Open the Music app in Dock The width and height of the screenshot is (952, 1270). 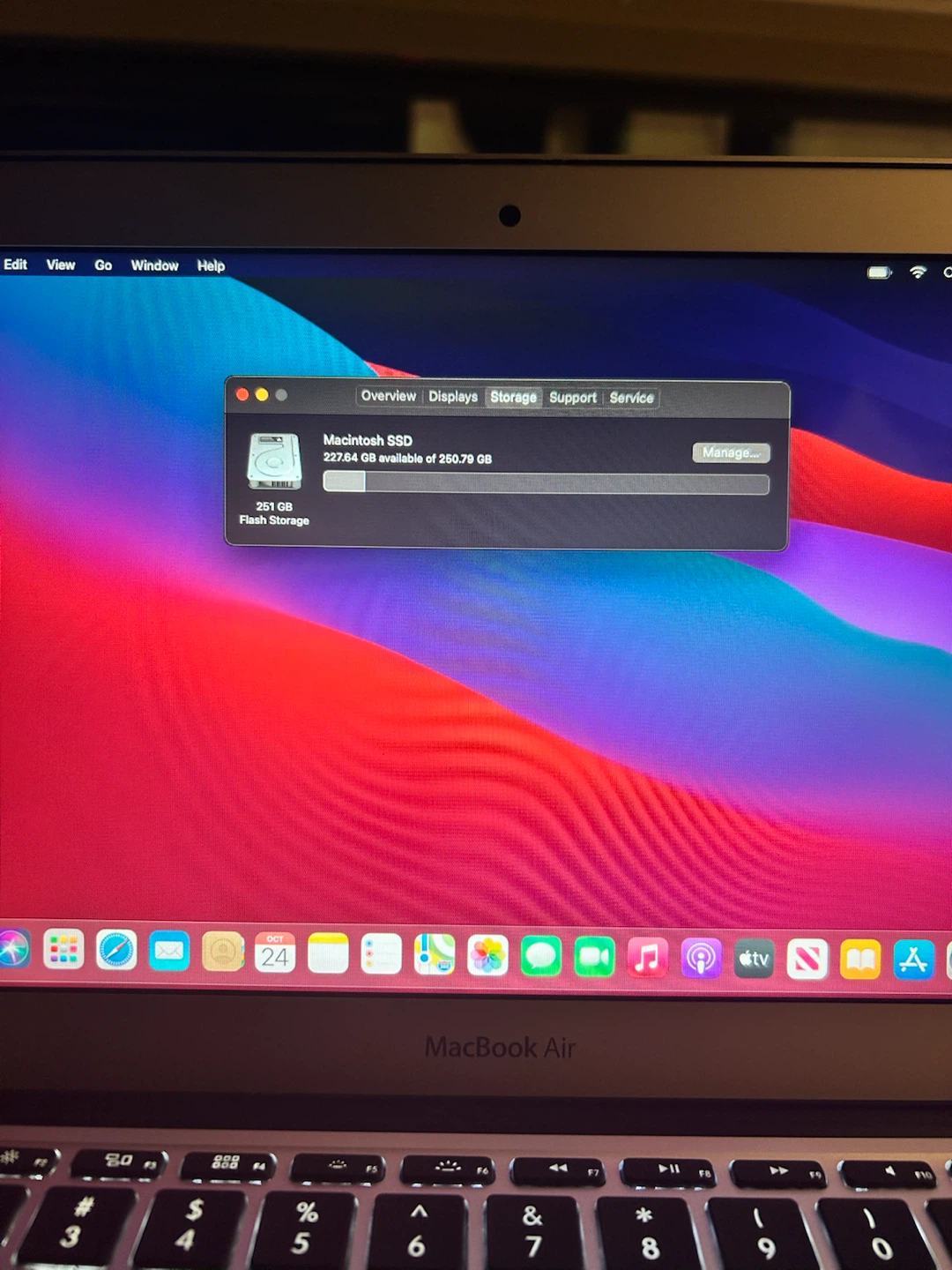[x=648, y=958]
